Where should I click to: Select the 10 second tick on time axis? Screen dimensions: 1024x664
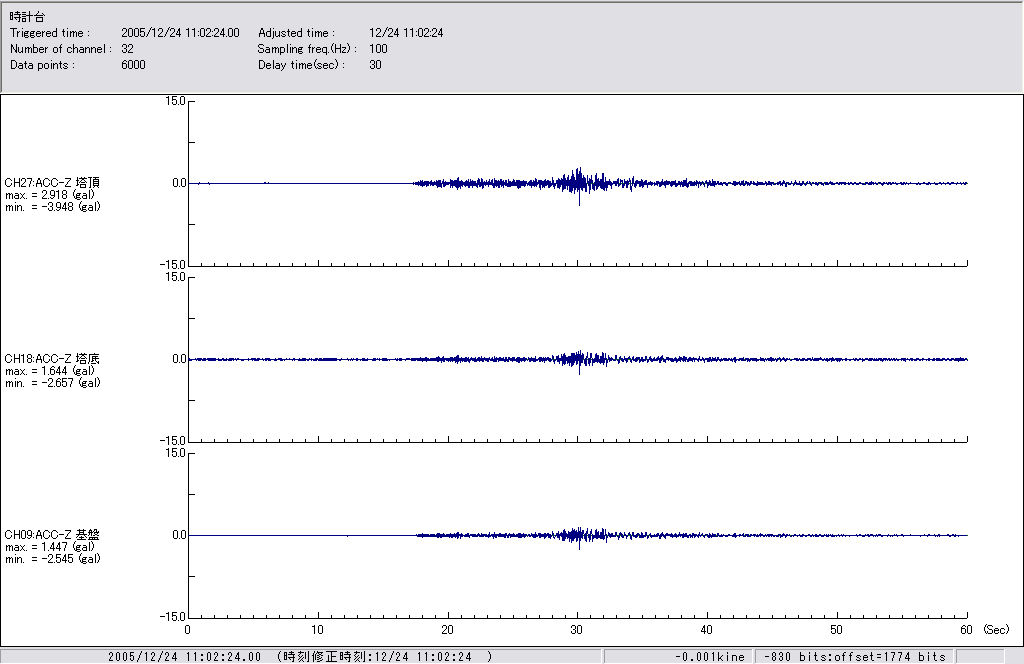click(x=318, y=630)
